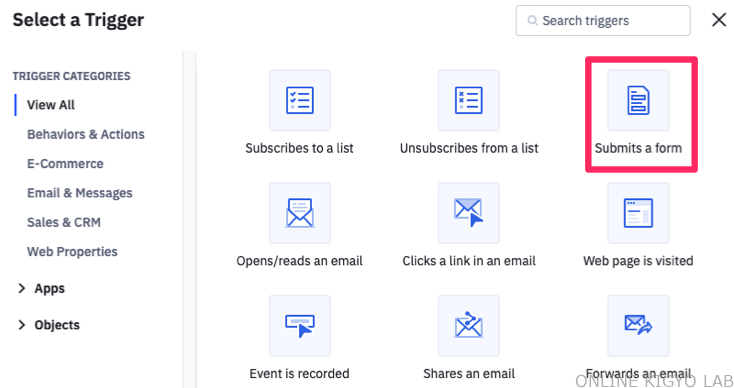Click the "Submits a form" label

point(638,148)
